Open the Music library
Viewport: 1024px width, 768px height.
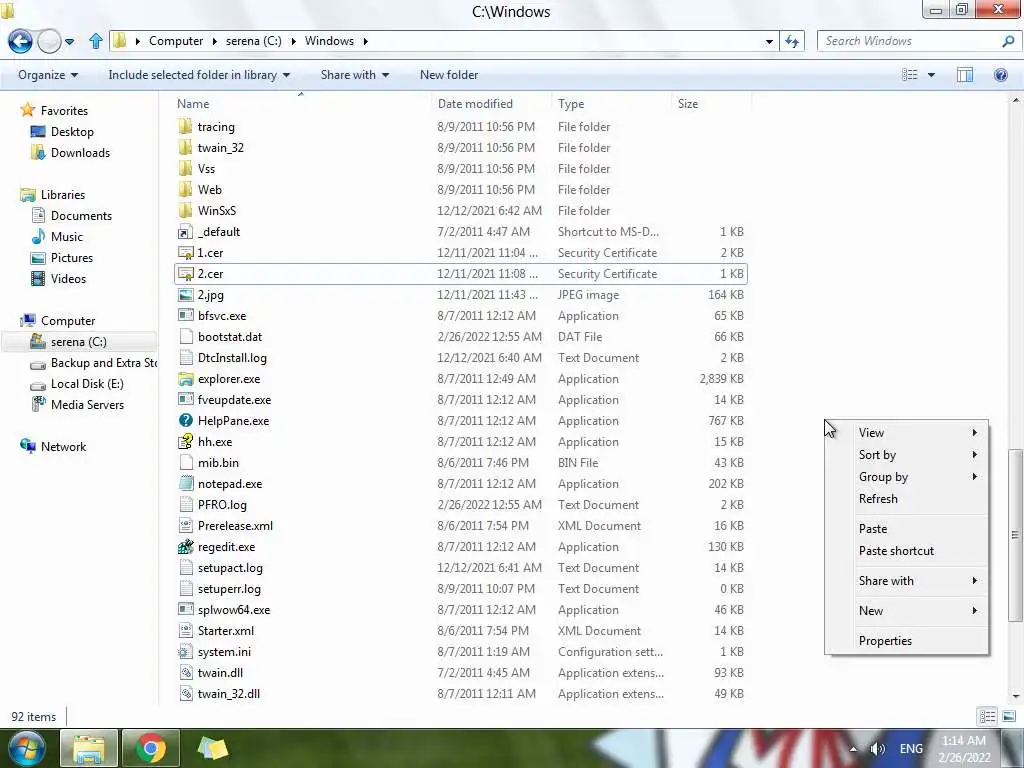pos(57,237)
